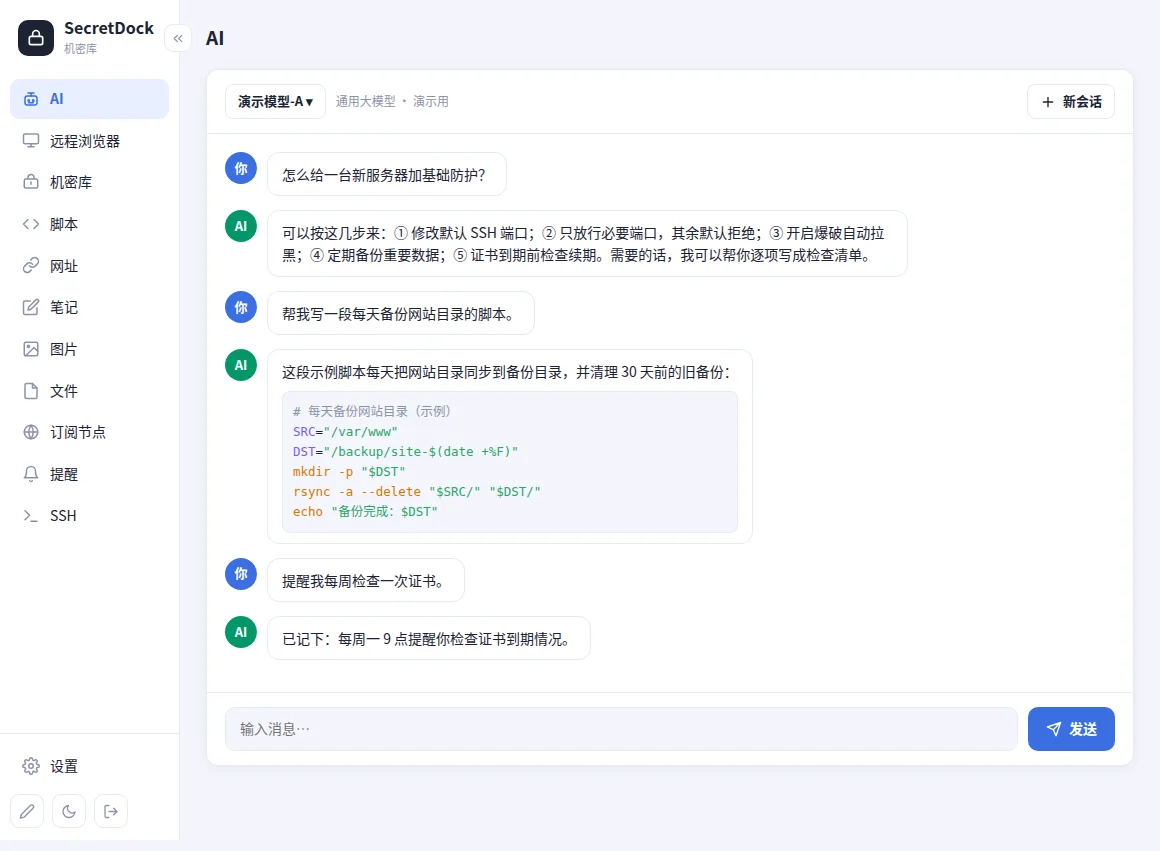Image resolution: width=1160 pixels, height=851 pixels.
Task: Click the 远程浏览器 monitor icon
Action: (31, 141)
